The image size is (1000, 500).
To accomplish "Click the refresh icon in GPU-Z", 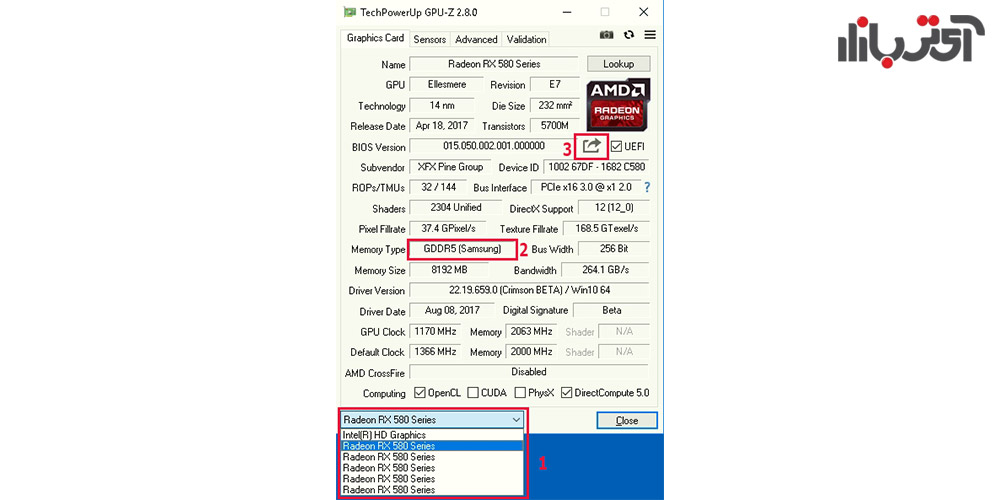I will tap(629, 35).
